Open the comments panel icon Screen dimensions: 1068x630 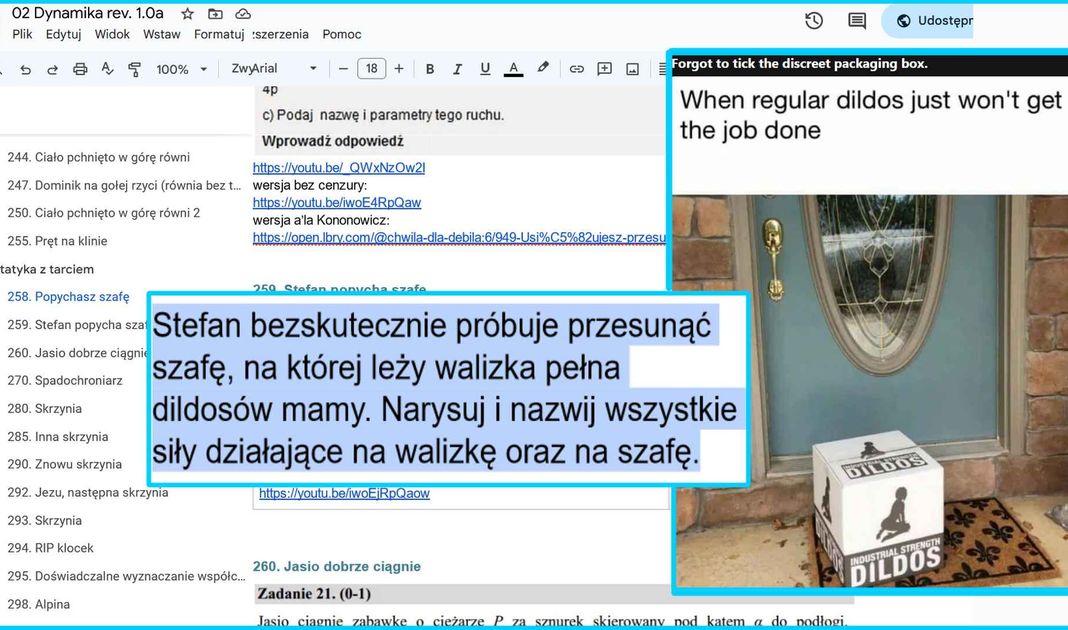(x=857, y=21)
